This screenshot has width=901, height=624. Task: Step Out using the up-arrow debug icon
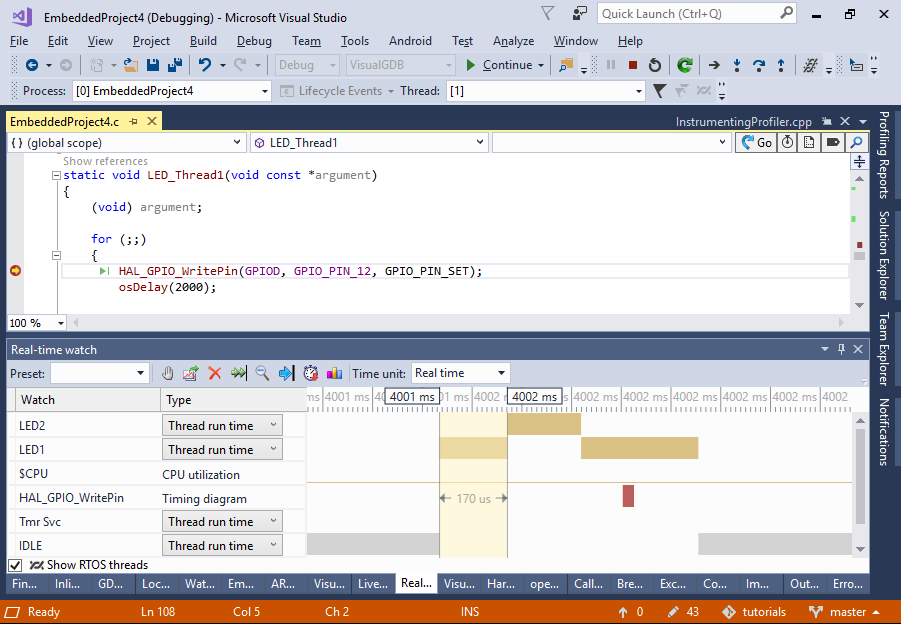[x=781, y=66]
